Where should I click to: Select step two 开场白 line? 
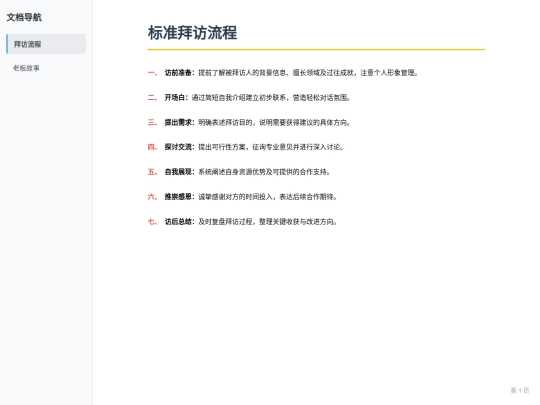pyautogui.click(x=249, y=97)
